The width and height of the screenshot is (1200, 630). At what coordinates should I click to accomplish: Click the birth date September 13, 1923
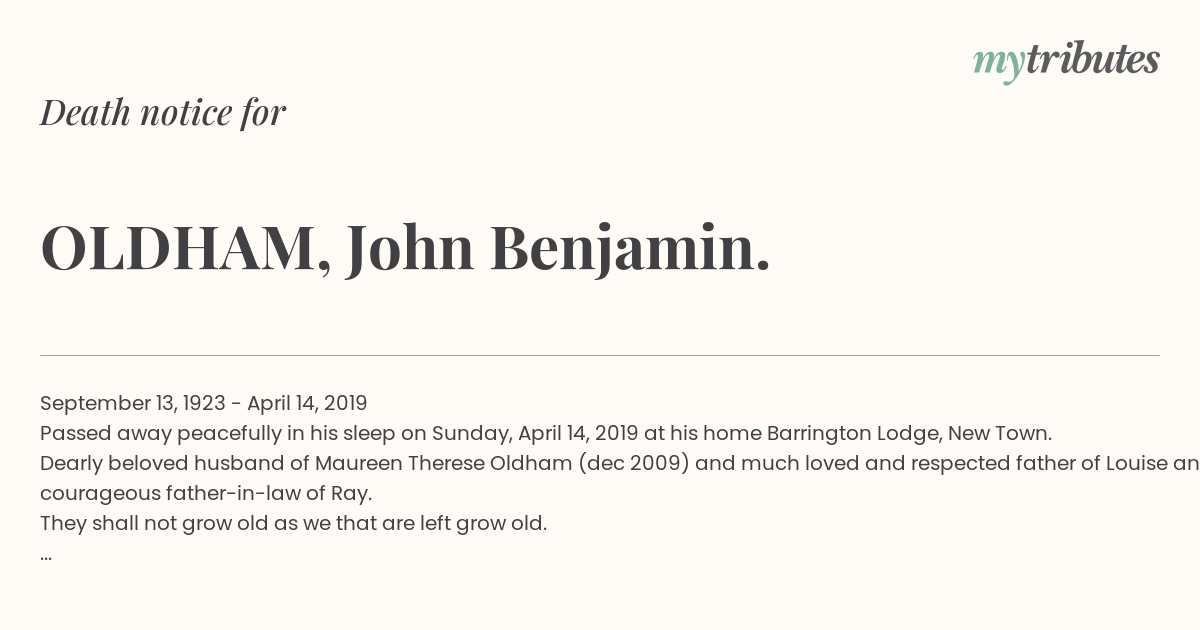(132, 403)
